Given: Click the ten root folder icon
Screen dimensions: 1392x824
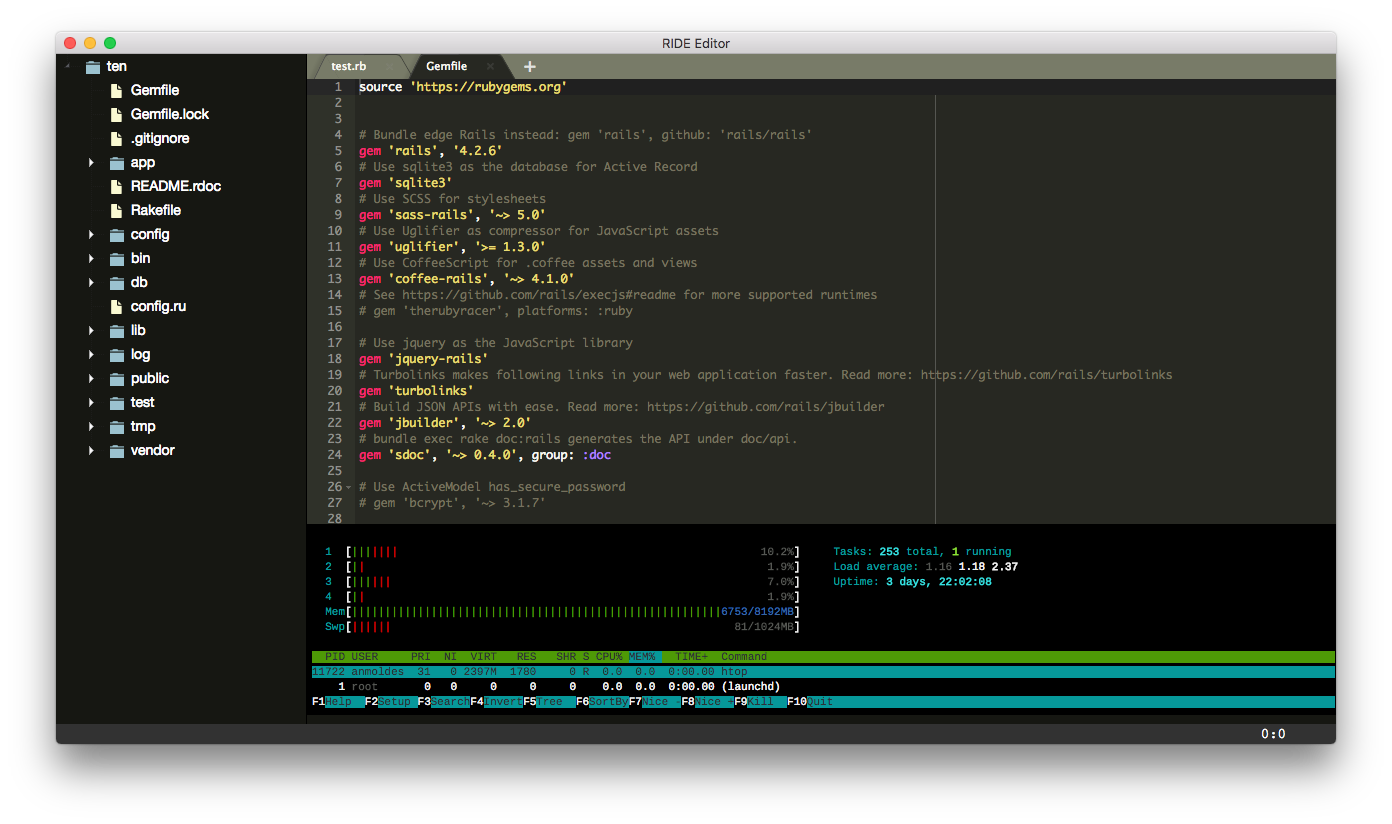Looking at the screenshot, I should coord(93,67).
